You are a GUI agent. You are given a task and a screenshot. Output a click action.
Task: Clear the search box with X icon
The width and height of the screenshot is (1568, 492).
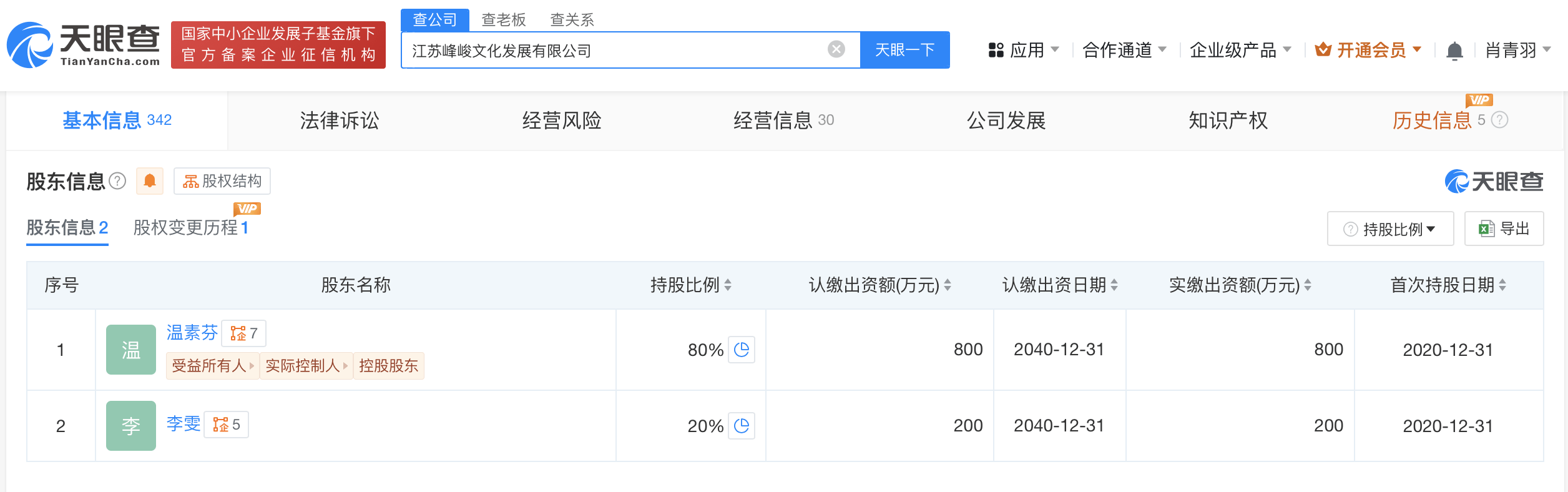(x=836, y=49)
